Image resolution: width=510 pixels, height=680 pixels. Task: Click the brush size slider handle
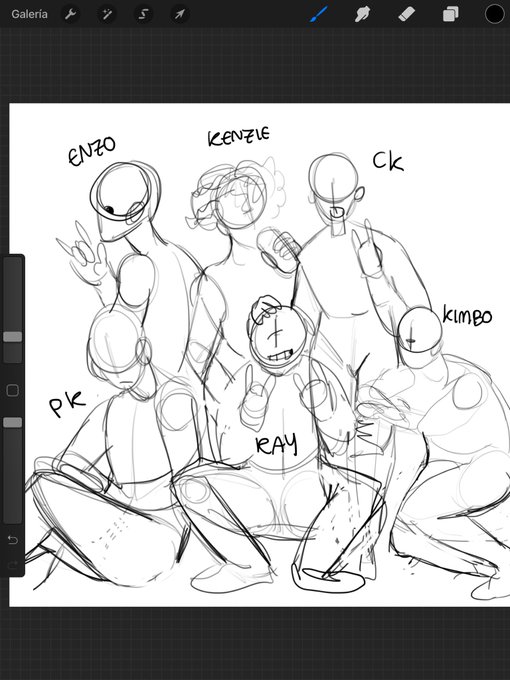click(13, 337)
